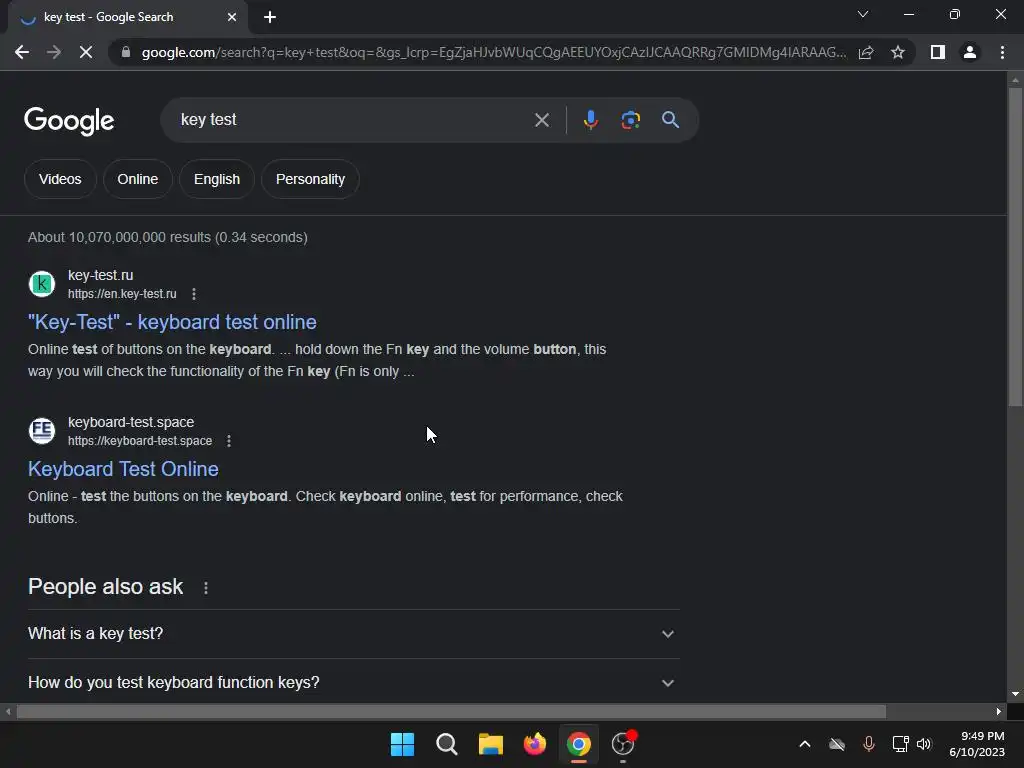Click inside the key test search field
The width and height of the screenshot is (1024, 768).
(x=353, y=120)
